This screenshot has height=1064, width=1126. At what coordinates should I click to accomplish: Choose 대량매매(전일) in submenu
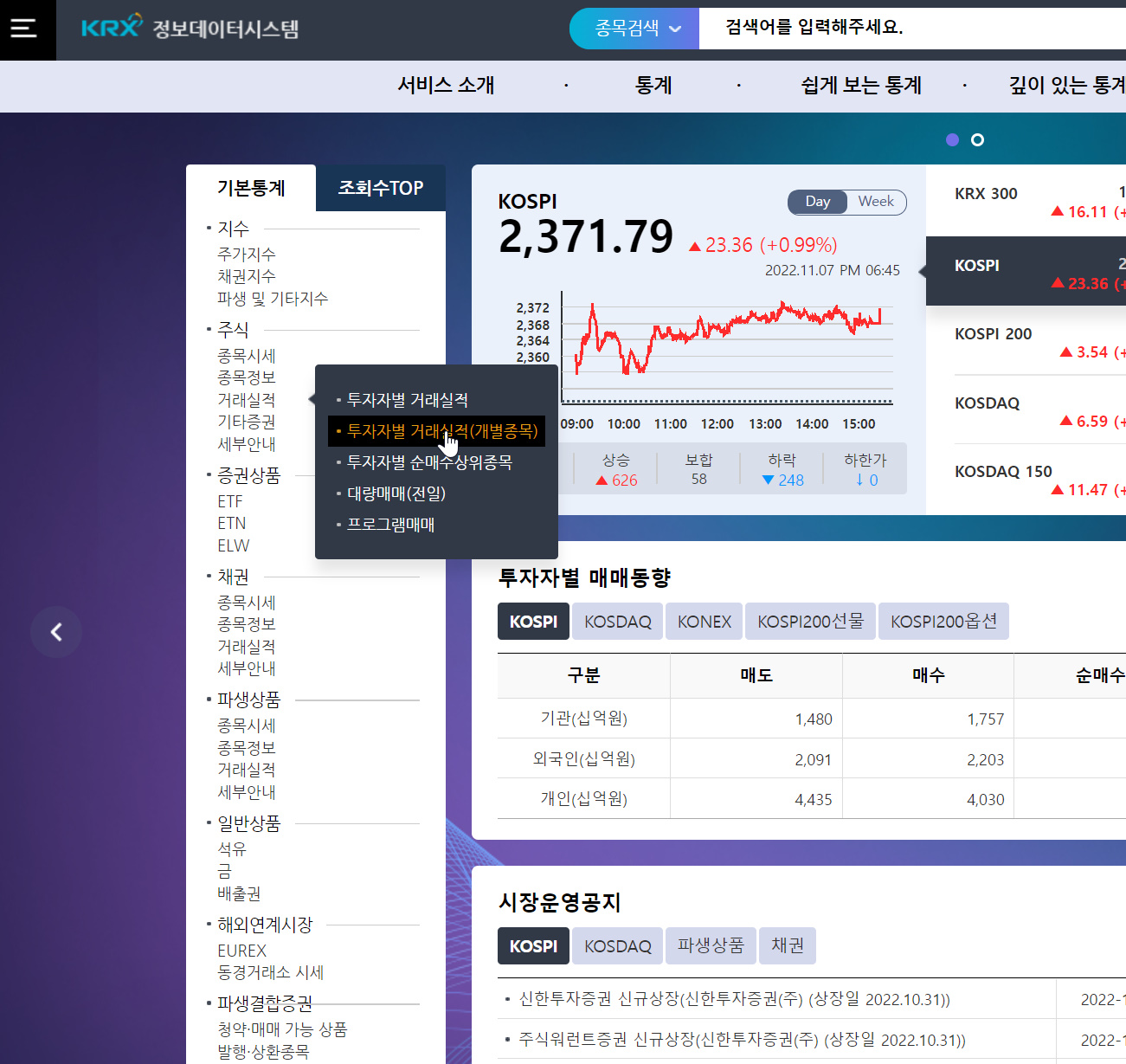click(396, 493)
